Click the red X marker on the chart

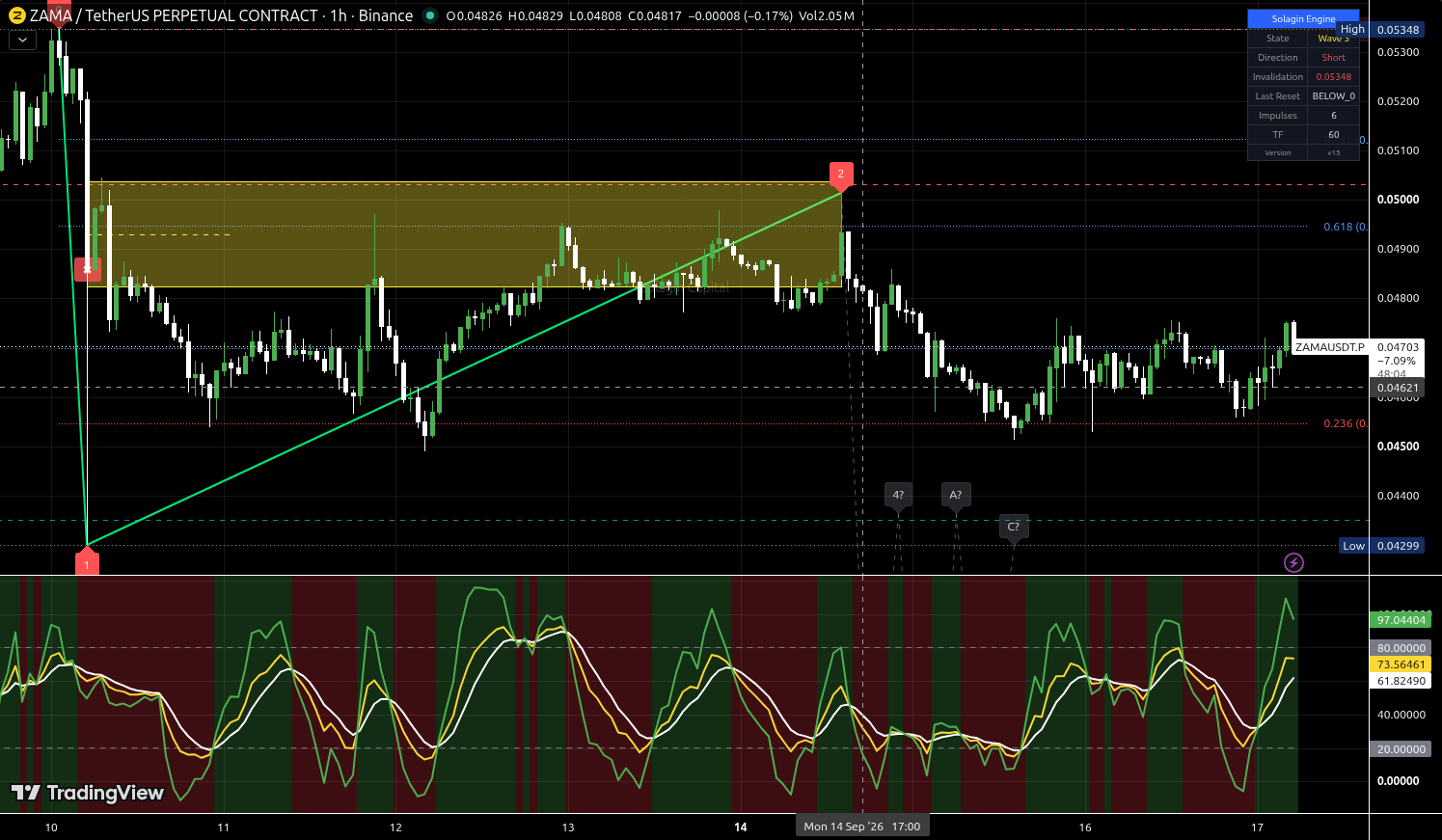point(88,269)
